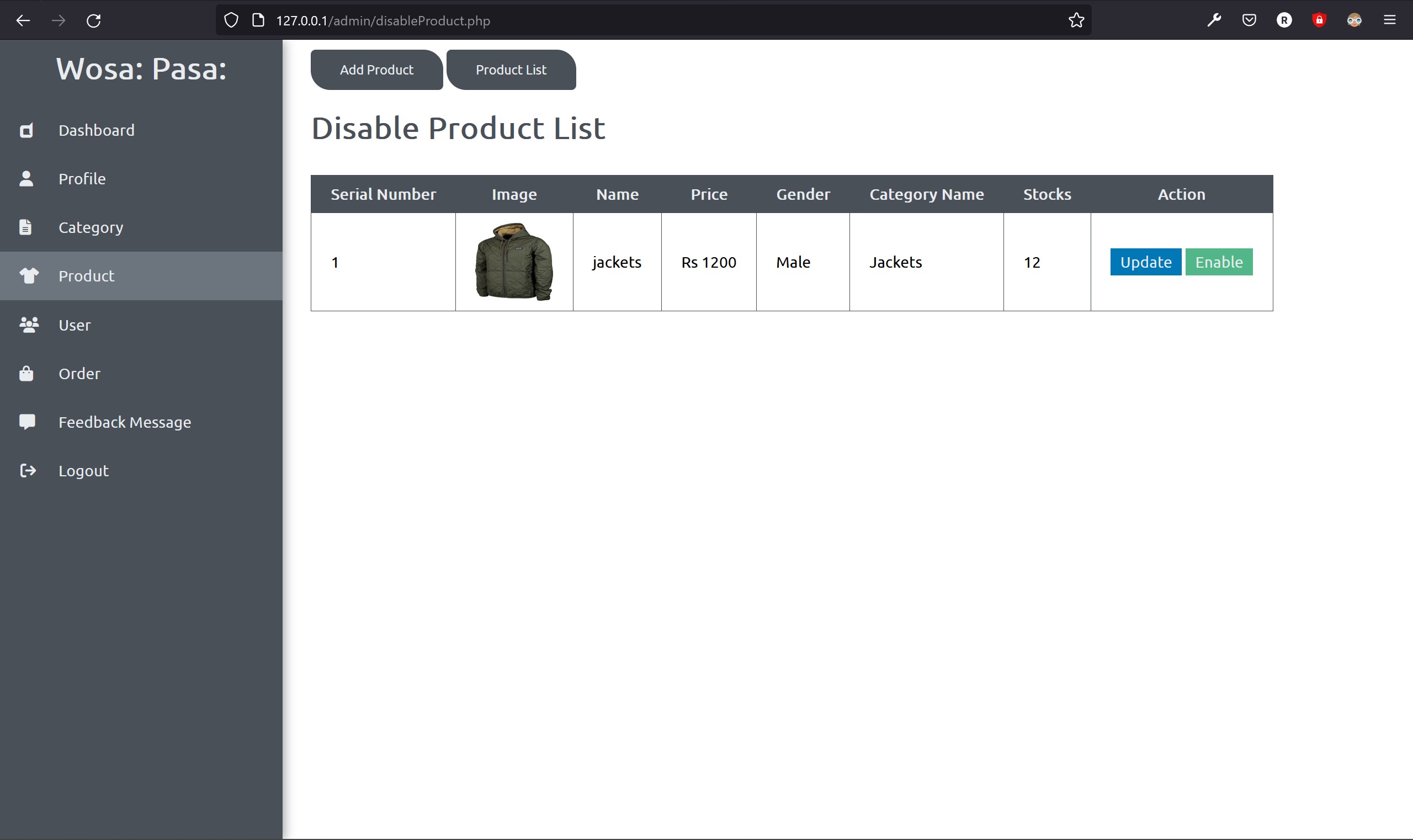Open the Product List button

coord(511,70)
